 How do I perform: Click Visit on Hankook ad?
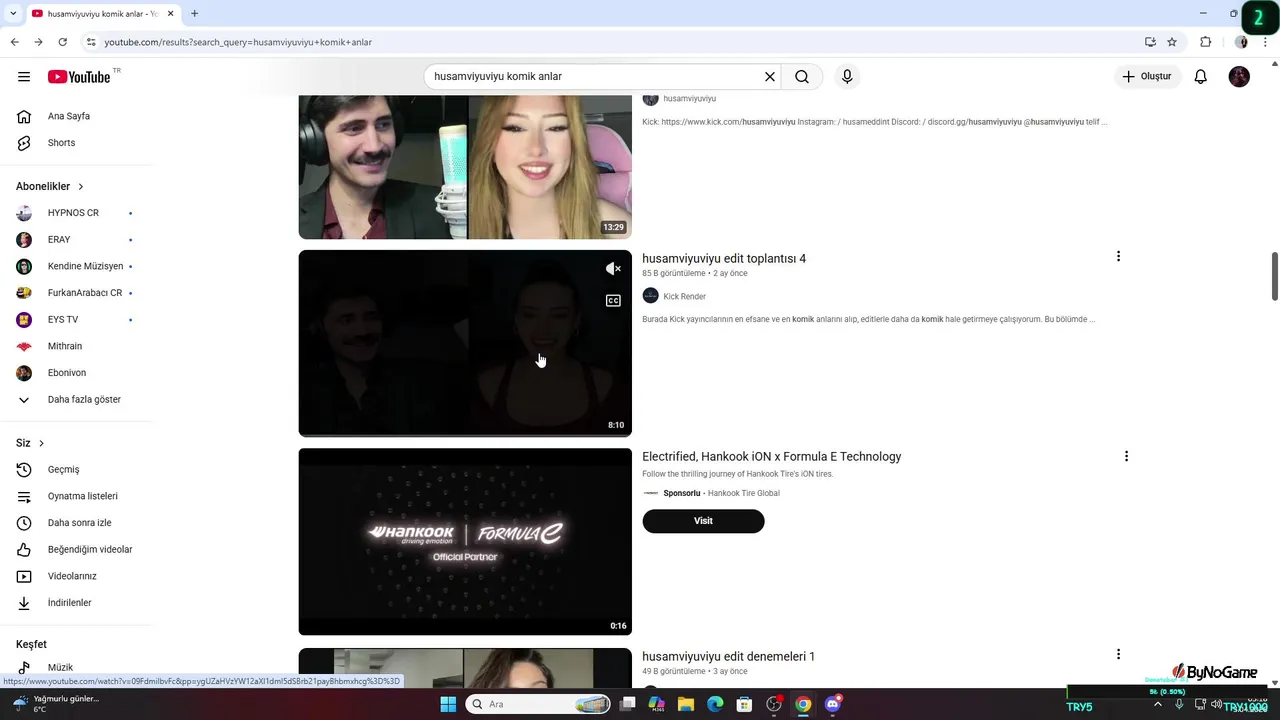[703, 521]
